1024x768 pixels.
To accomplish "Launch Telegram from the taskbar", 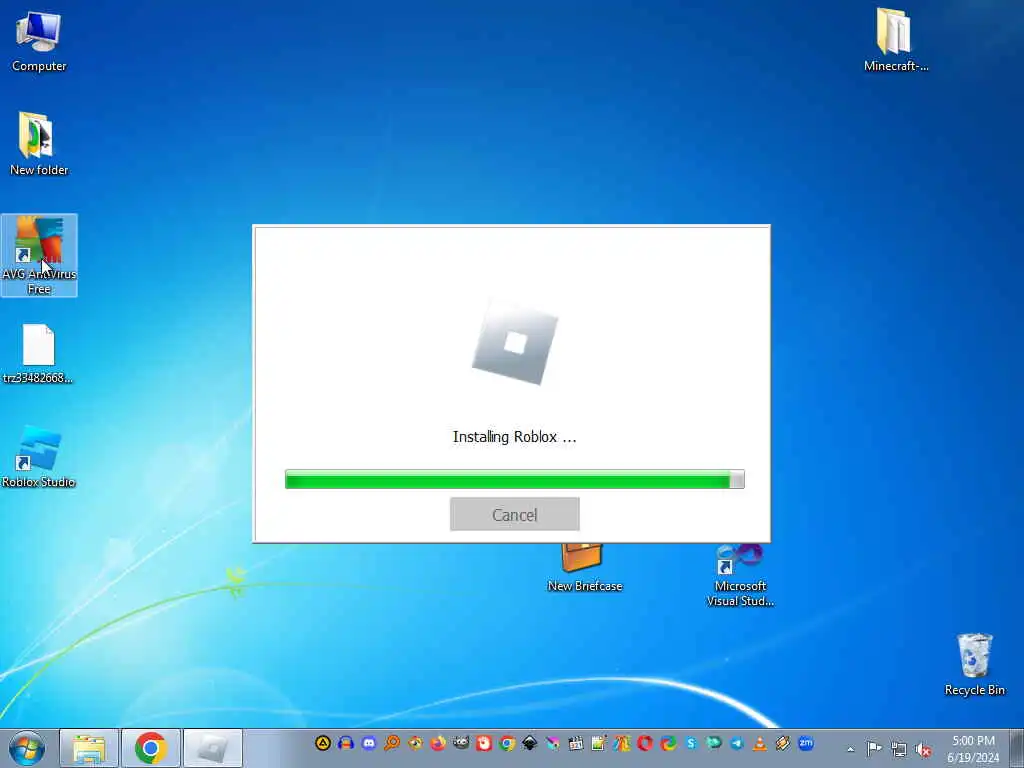I will (737, 743).
